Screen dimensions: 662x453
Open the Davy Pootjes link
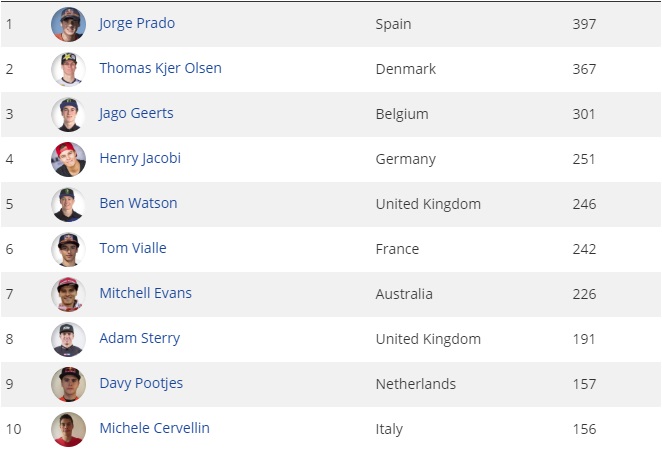(x=141, y=383)
